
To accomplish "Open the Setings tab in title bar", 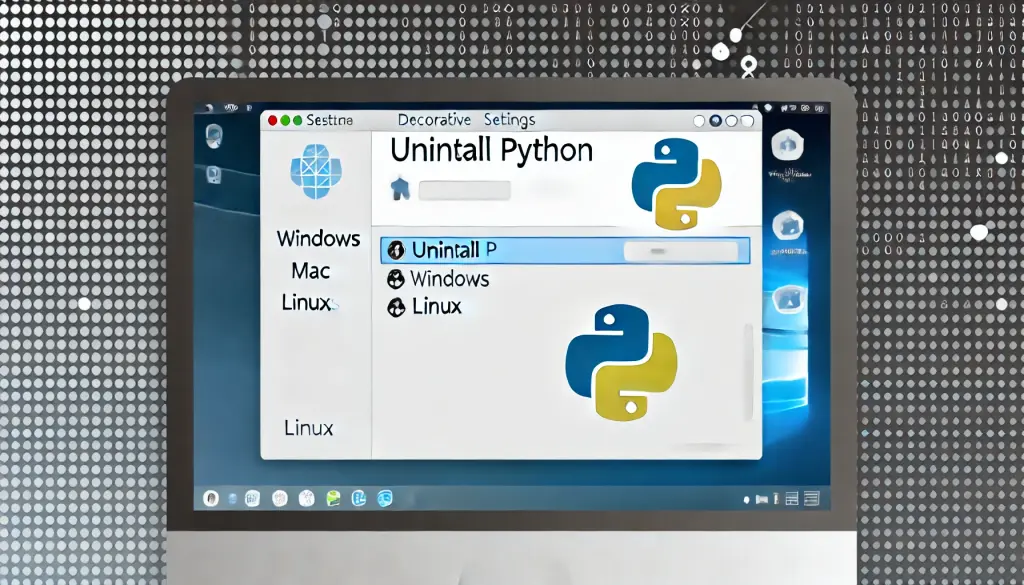I will pyautogui.click(x=509, y=120).
